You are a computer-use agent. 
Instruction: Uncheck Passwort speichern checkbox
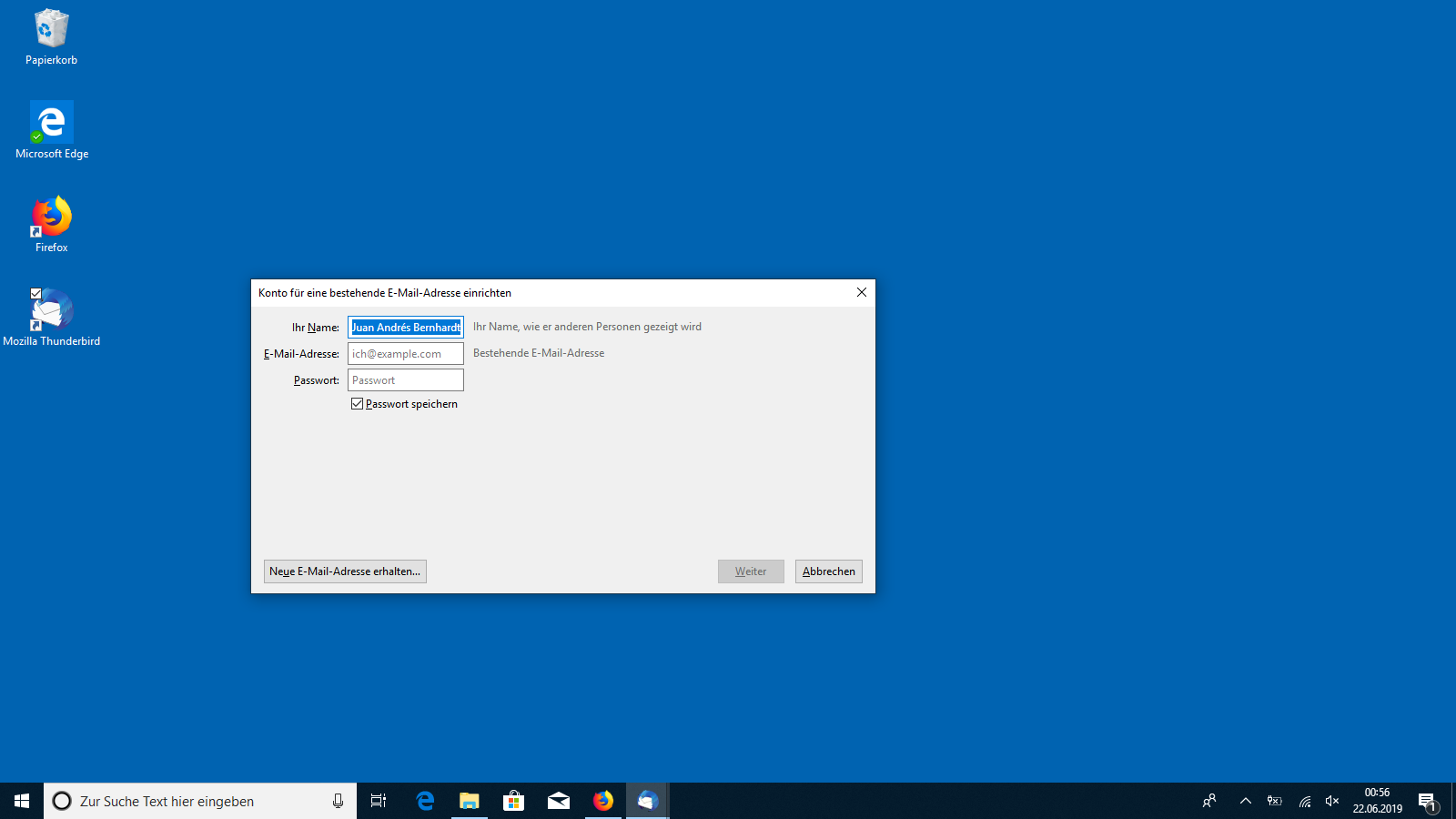(358, 404)
